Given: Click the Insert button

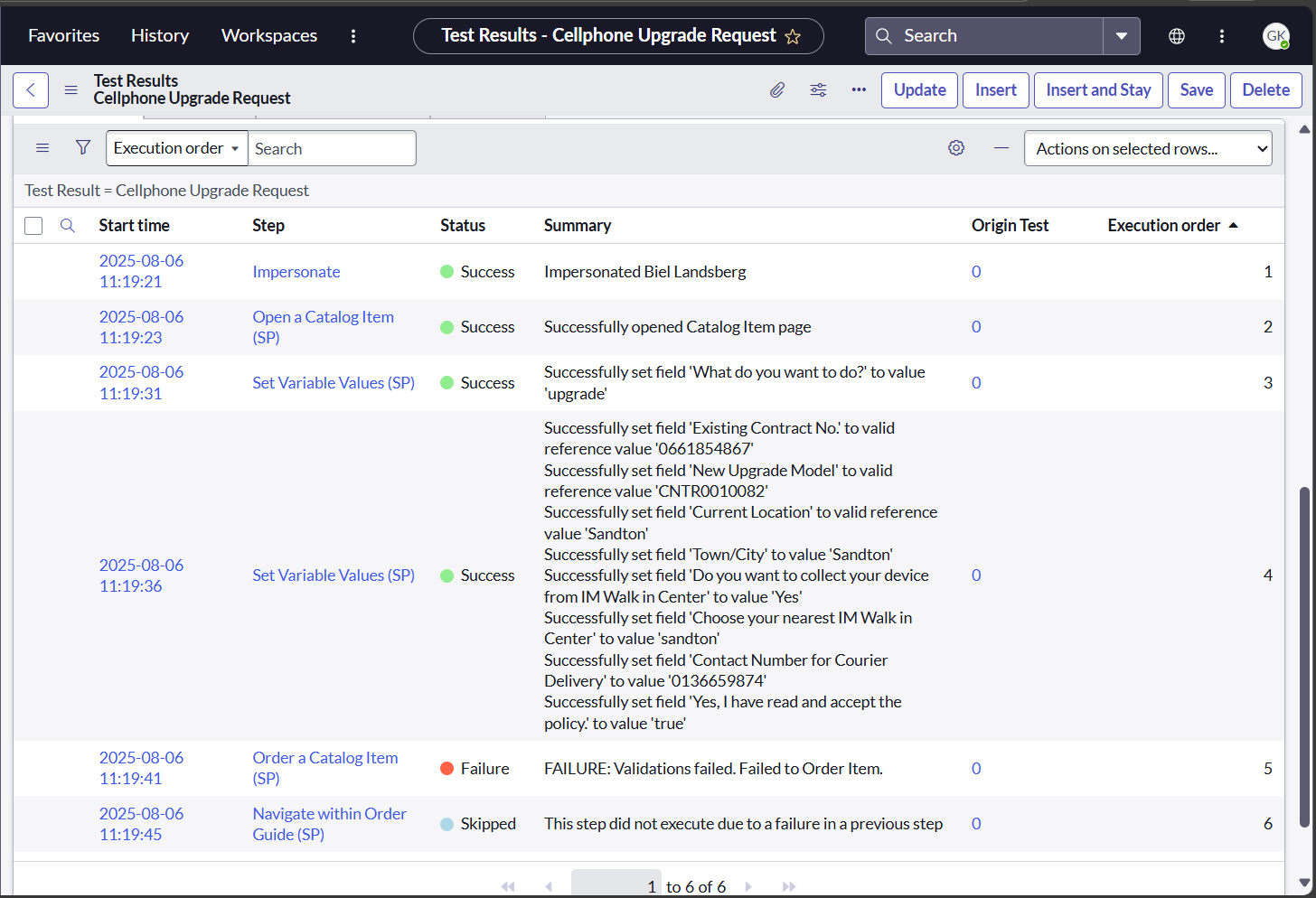Looking at the screenshot, I should 996,90.
